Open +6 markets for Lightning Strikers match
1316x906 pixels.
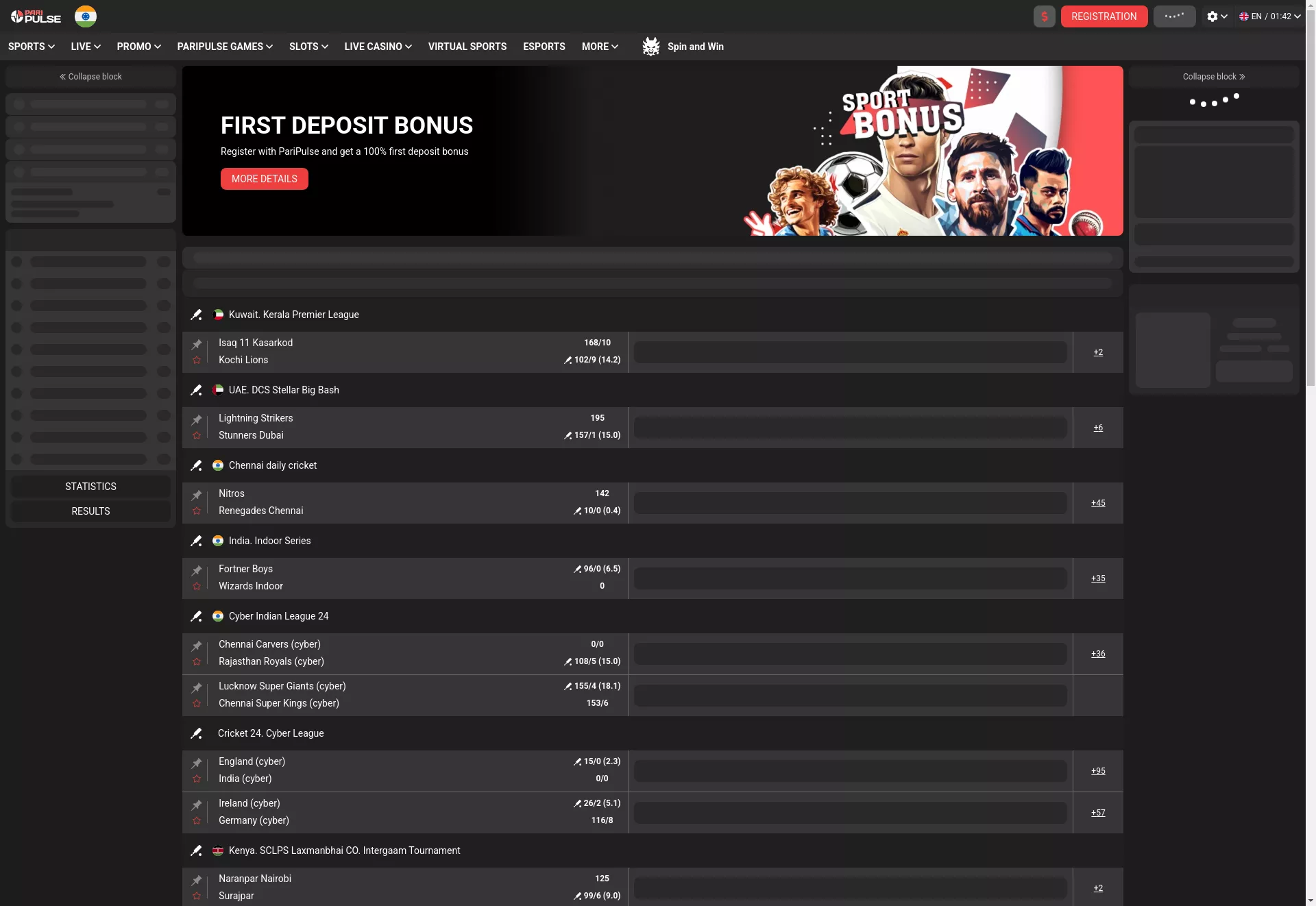pos(1098,428)
